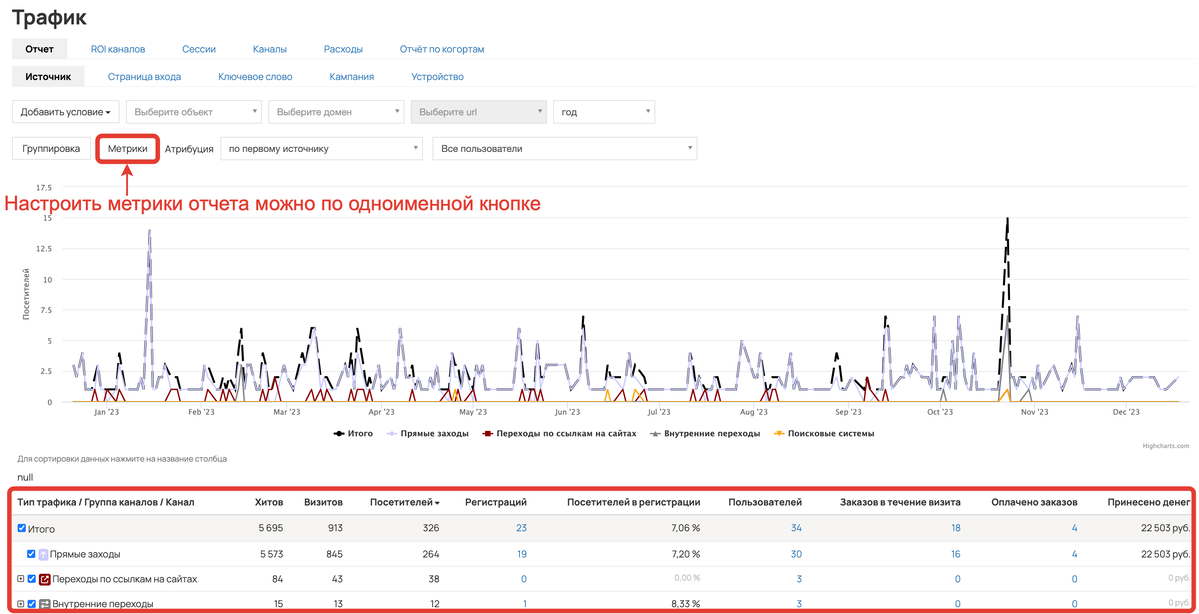Screen dimensions: 1199x614
Task: Open the Добавить условие dropdown
Action: pos(66,112)
